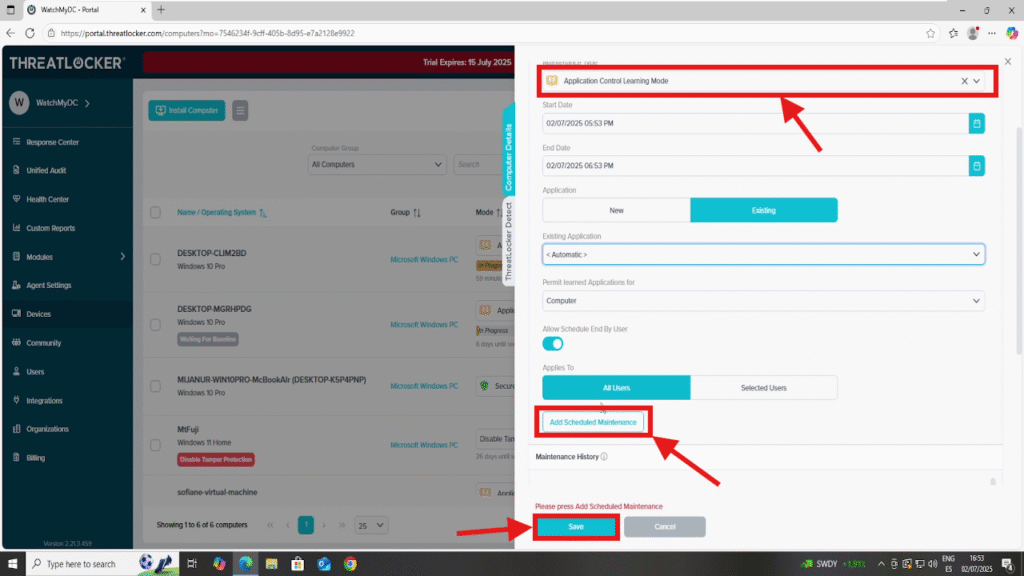Click the Disable Tamper Protection badge
This screenshot has height=576, width=1024.
pyautogui.click(x=216, y=460)
